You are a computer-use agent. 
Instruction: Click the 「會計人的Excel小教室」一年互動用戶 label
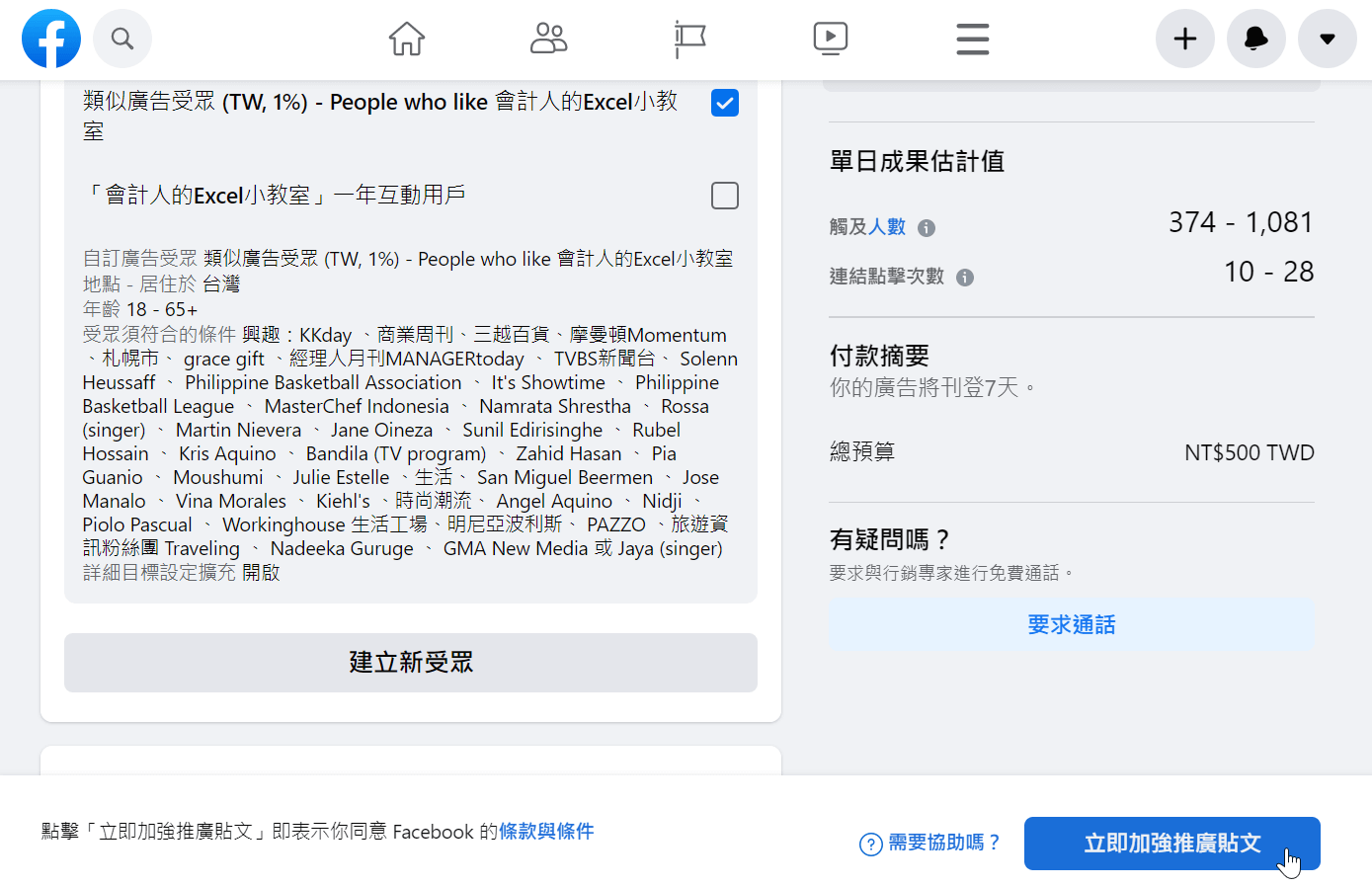tap(275, 196)
